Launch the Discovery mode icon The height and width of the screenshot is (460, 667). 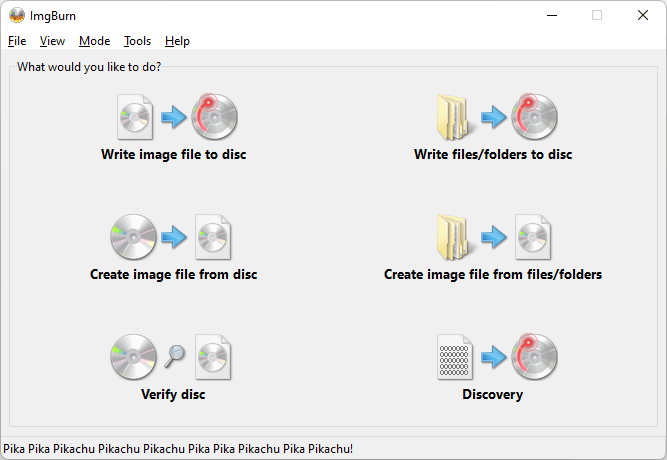point(493,357)
